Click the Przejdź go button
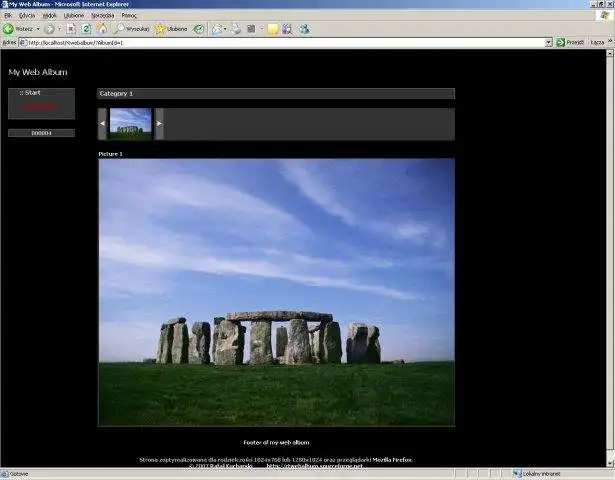Image resolution: width=615 pixels, height=480 pixels. click(570, 42)
